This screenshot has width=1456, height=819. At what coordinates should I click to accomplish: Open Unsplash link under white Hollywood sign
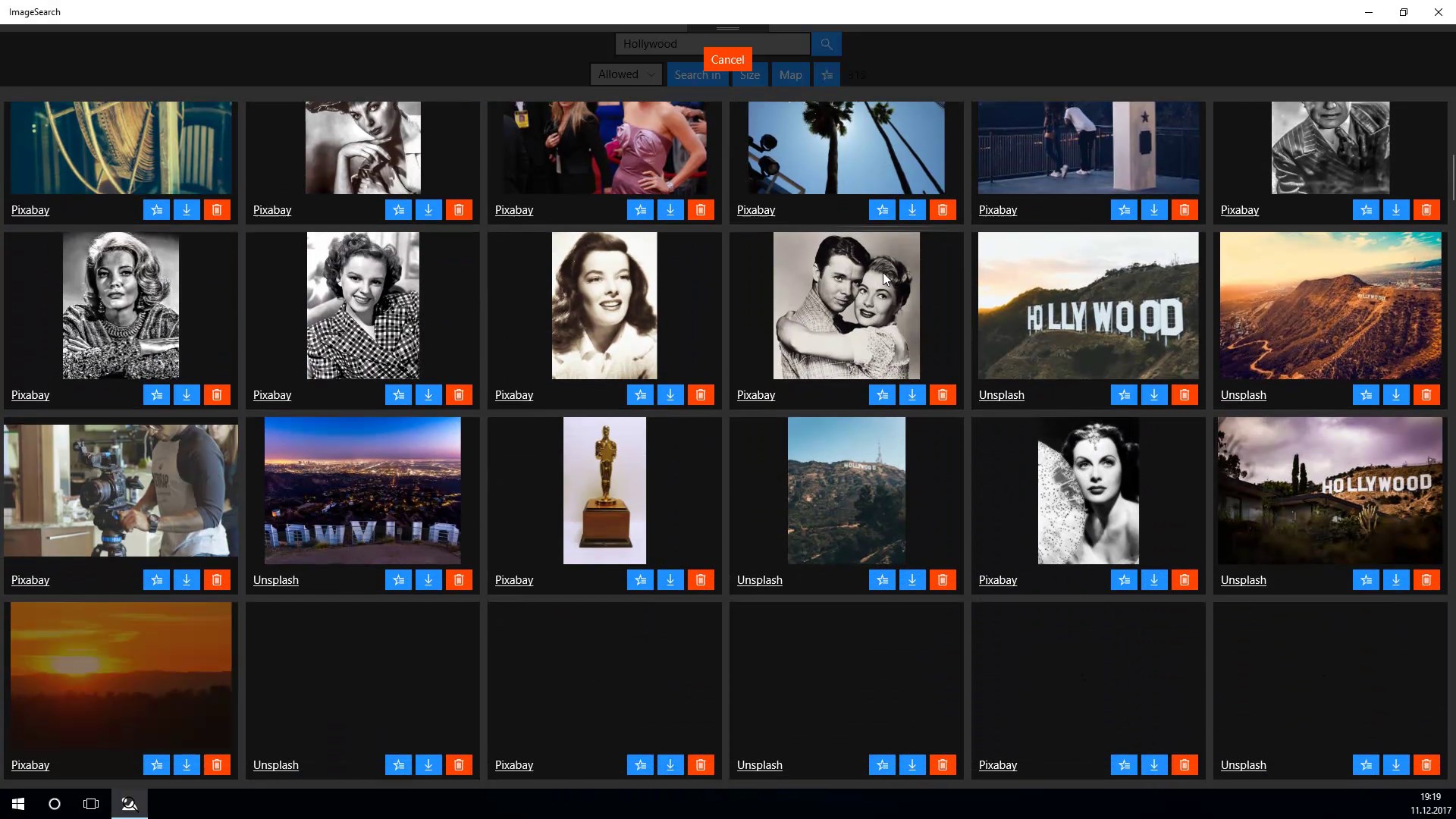click(x=1001, y=395)
